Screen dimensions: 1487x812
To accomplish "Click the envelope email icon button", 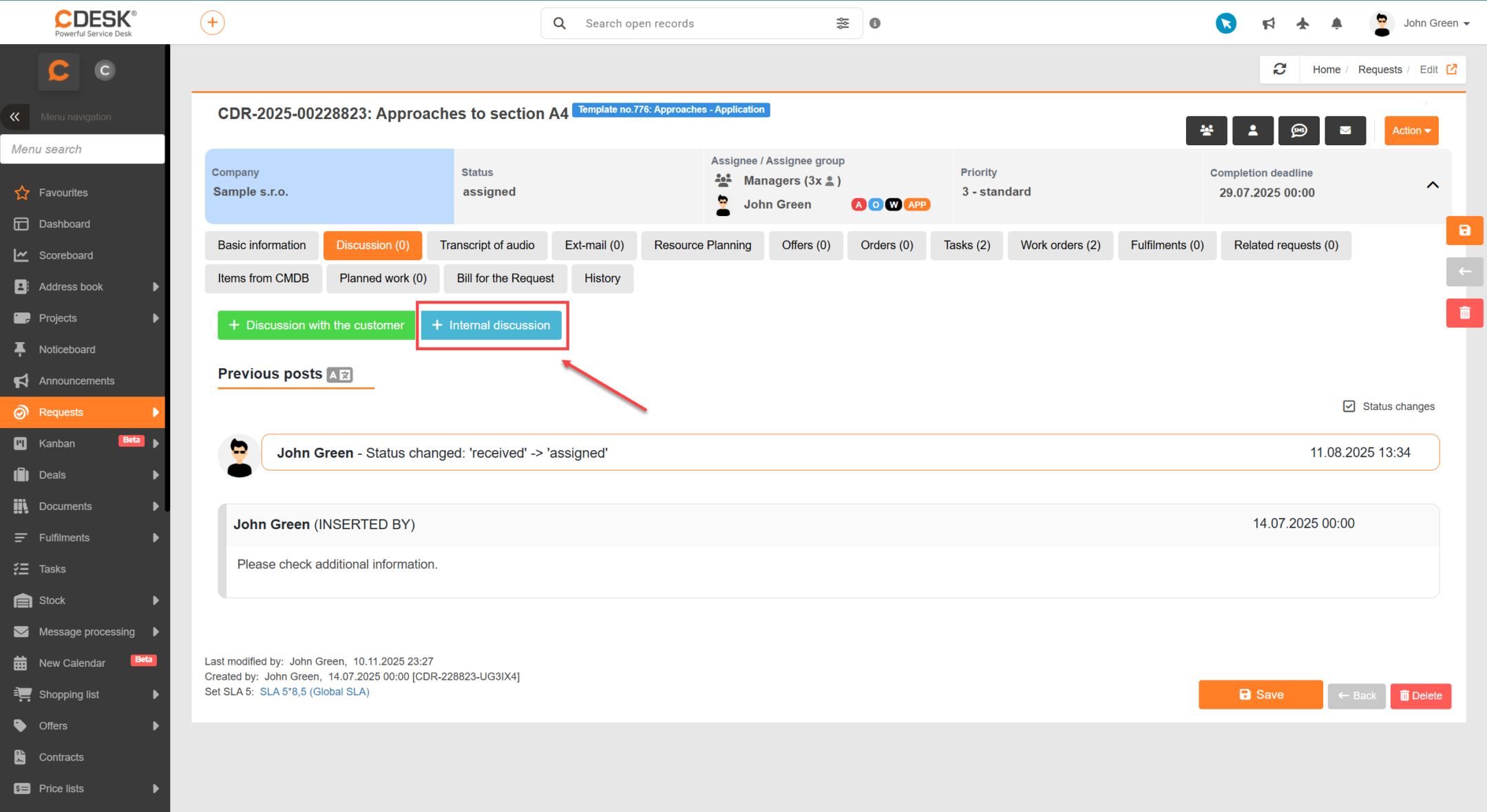I will click(x=1344, y=130).
